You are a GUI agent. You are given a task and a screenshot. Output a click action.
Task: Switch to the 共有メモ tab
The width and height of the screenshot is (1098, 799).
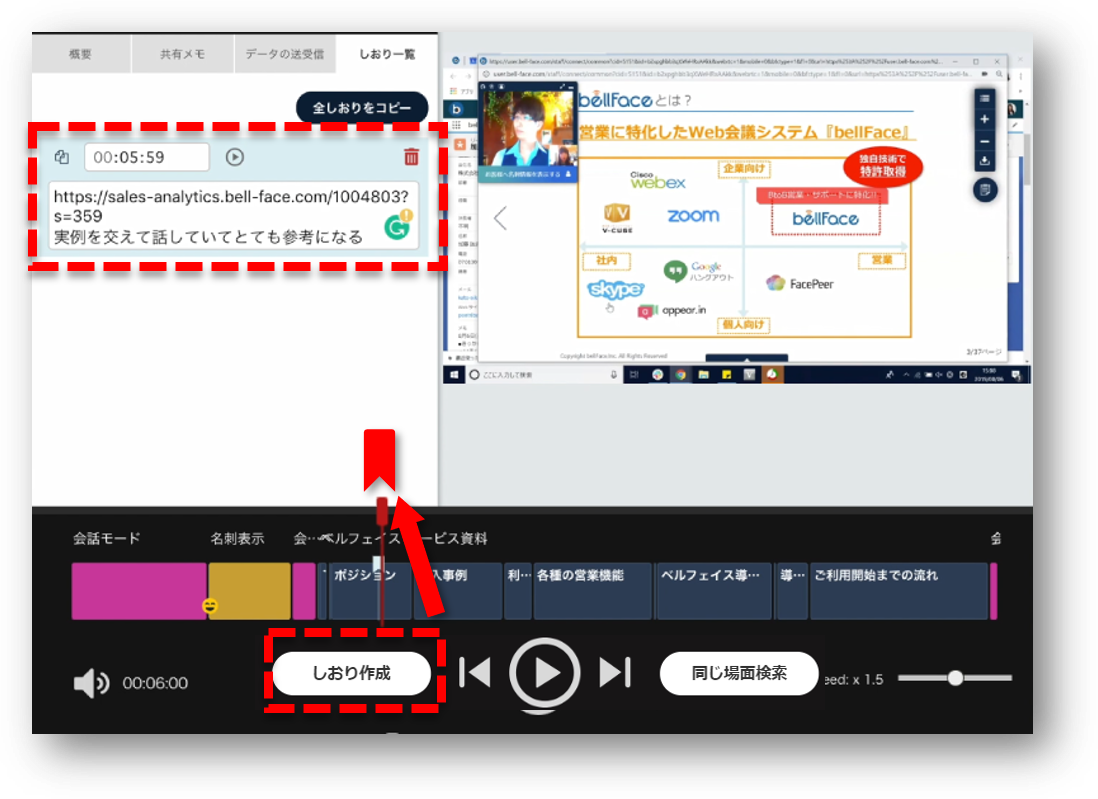(x=182, y=54)
